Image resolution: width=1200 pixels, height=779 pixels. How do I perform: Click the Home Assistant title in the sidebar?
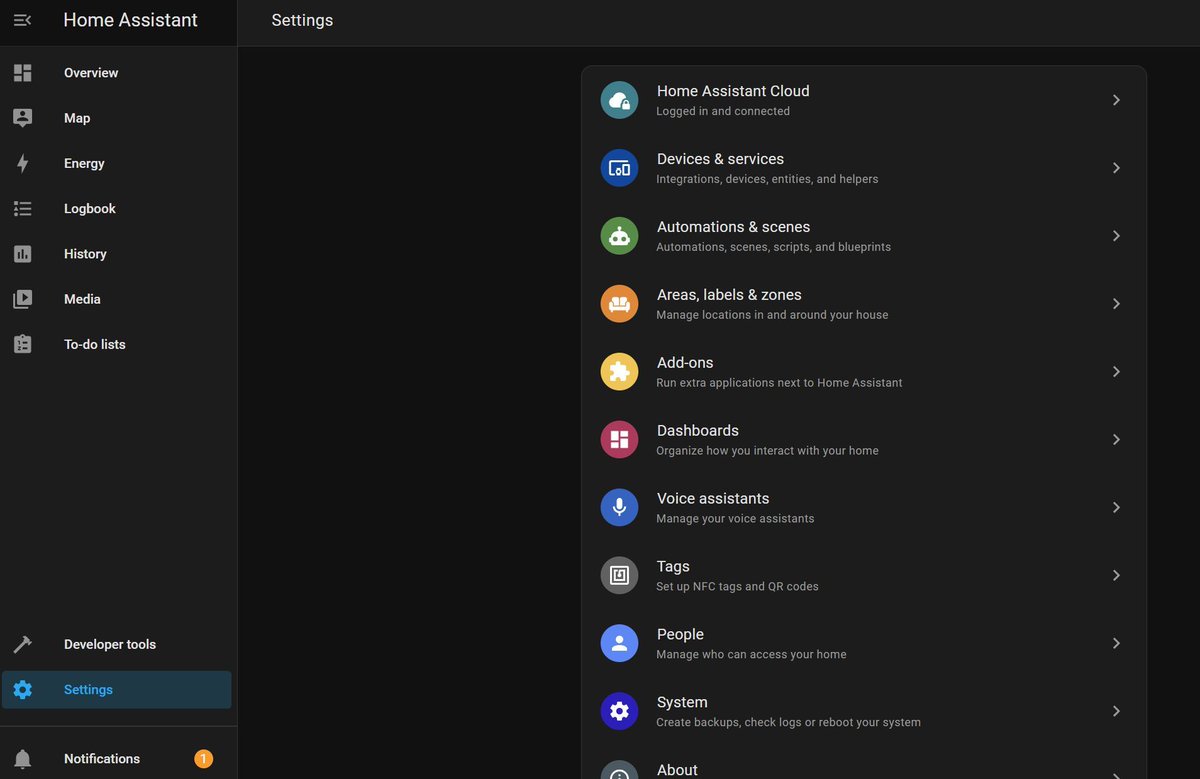[x=130, y=20]
